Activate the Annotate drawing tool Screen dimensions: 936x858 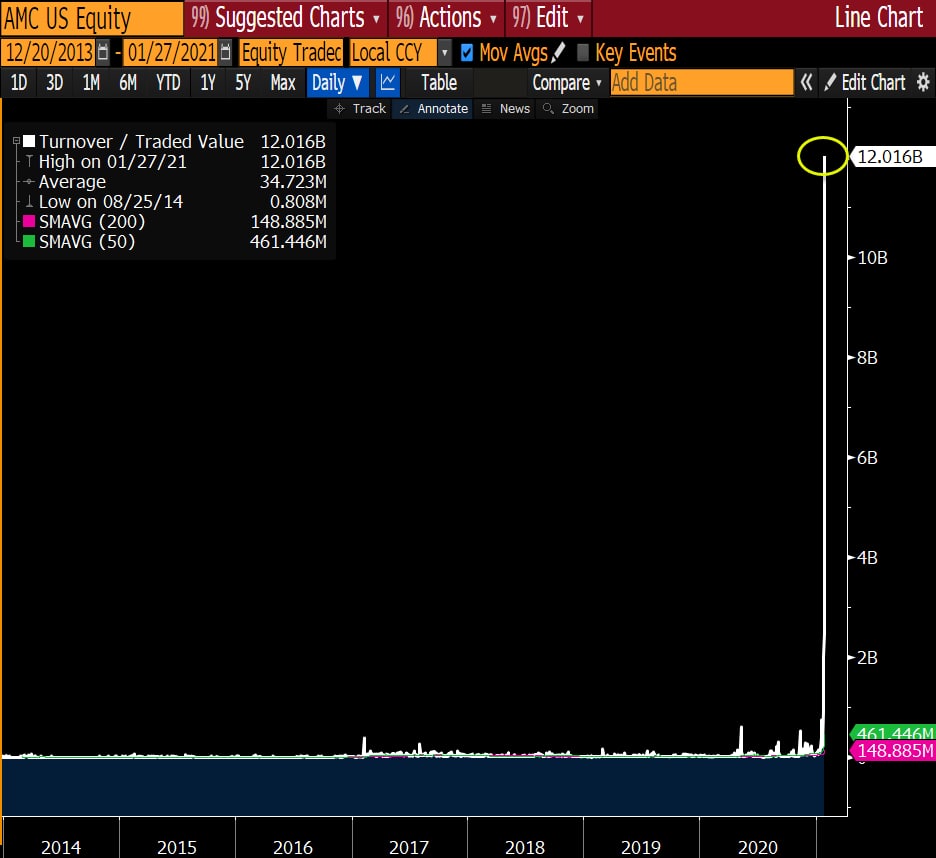tap(433, 109)
